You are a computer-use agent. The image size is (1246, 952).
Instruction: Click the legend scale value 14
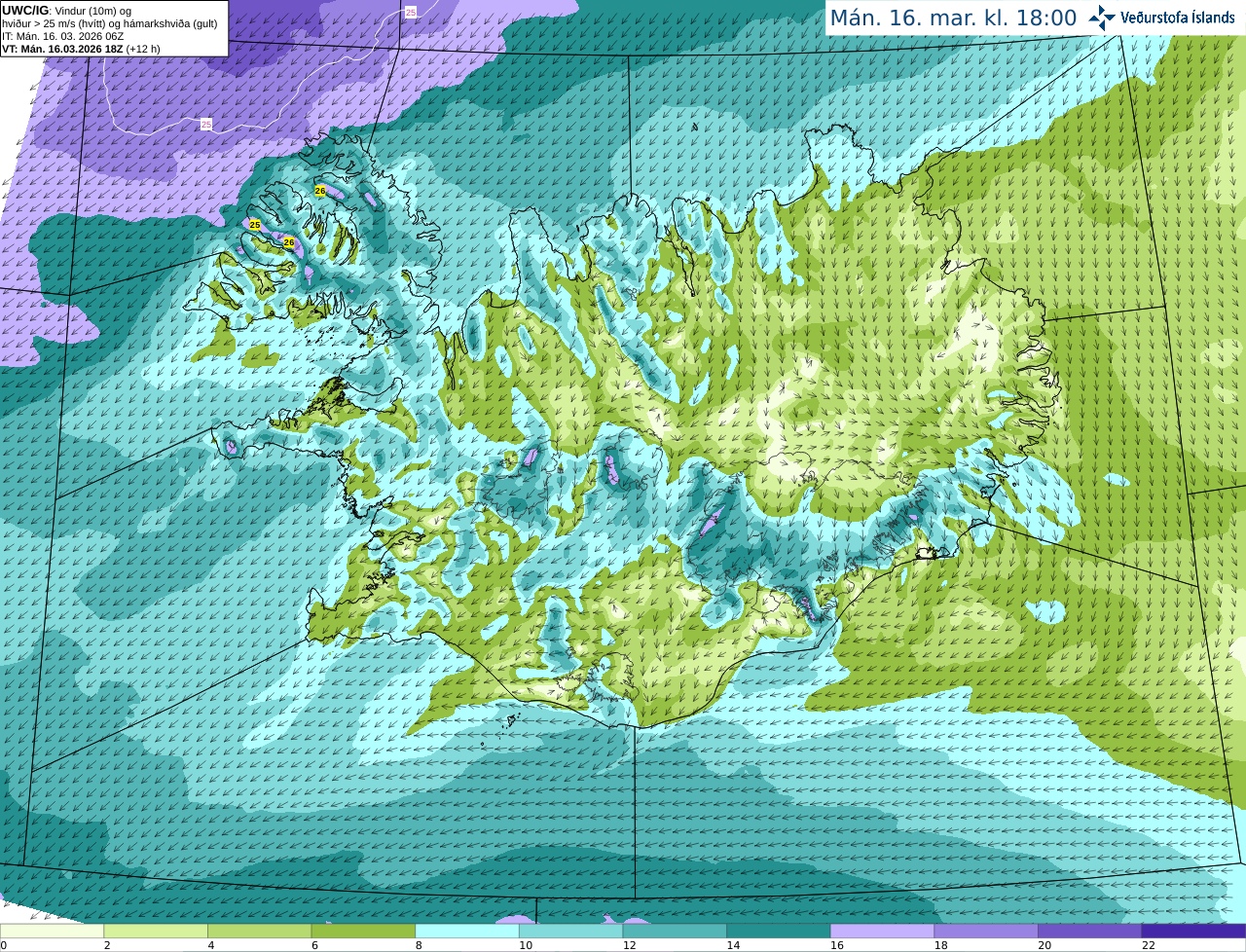click(x=733, y=945)
